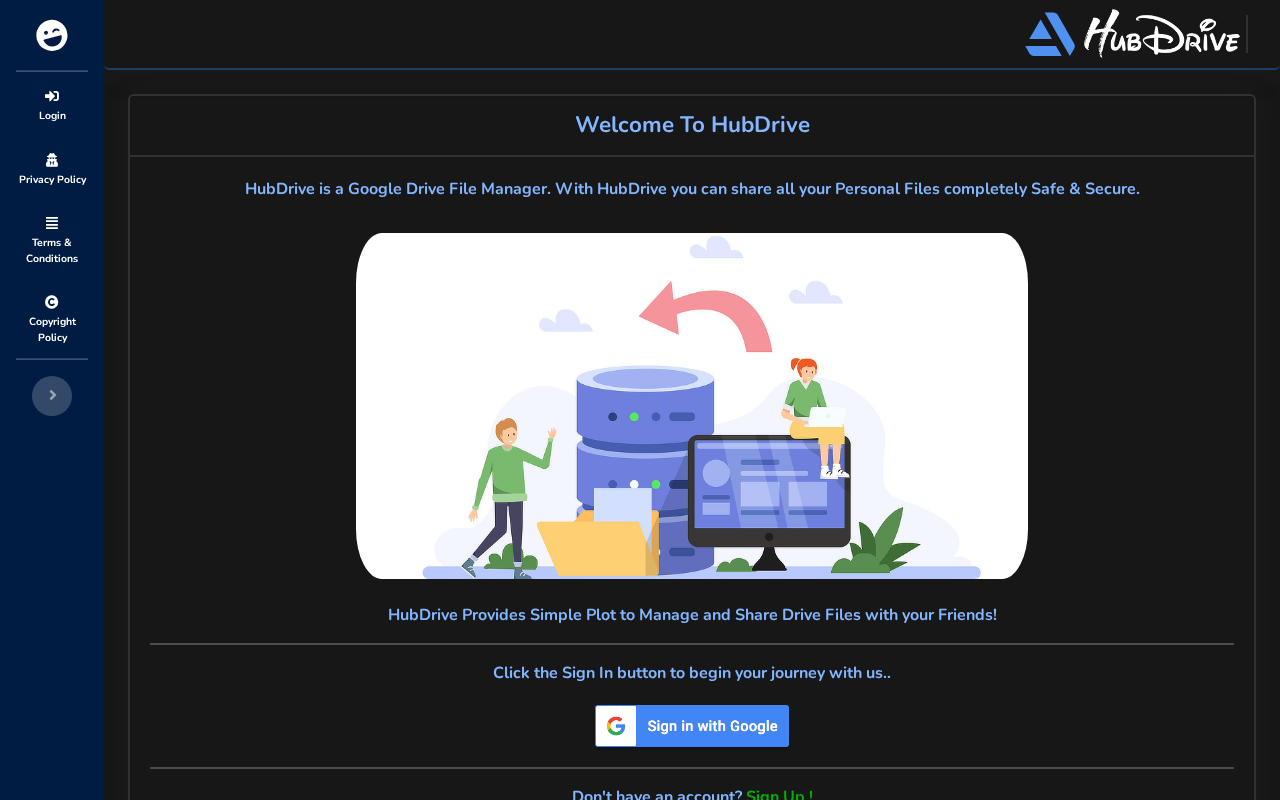Click the Sign in with Google button
Screen dimensions: 1280x800
(692, 726)
